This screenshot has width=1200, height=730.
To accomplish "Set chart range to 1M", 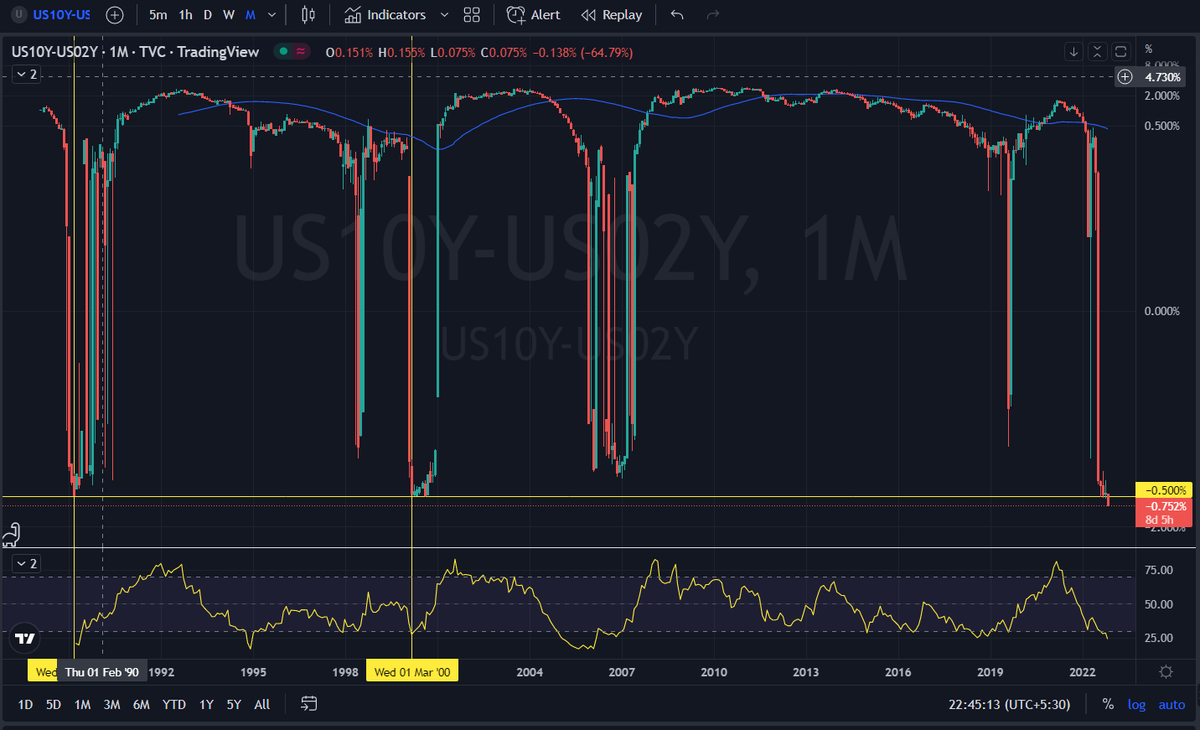I will click(82, 704).
